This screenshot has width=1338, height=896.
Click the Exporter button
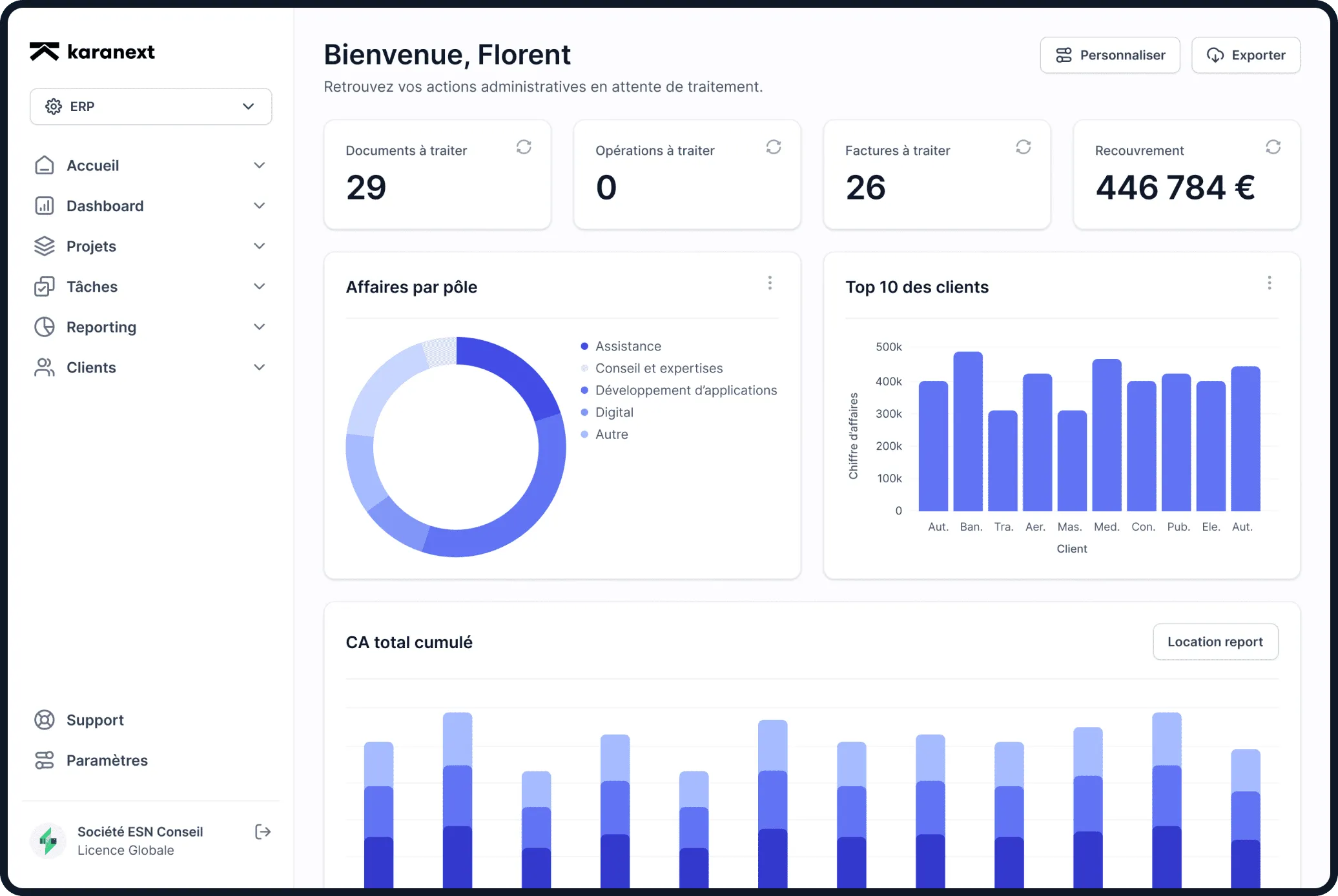pyautogui.click(x=1246, y=55)
